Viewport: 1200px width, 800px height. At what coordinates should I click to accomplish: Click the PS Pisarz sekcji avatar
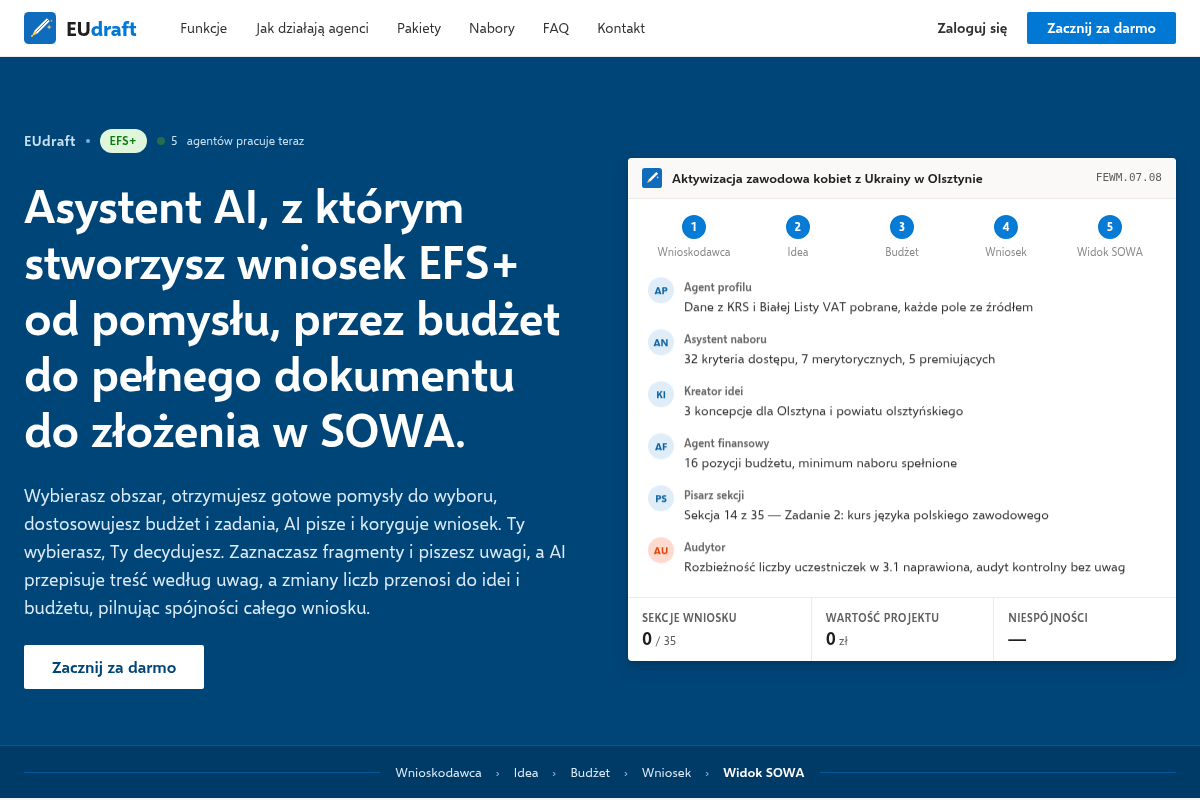click(x=661, y=499)
